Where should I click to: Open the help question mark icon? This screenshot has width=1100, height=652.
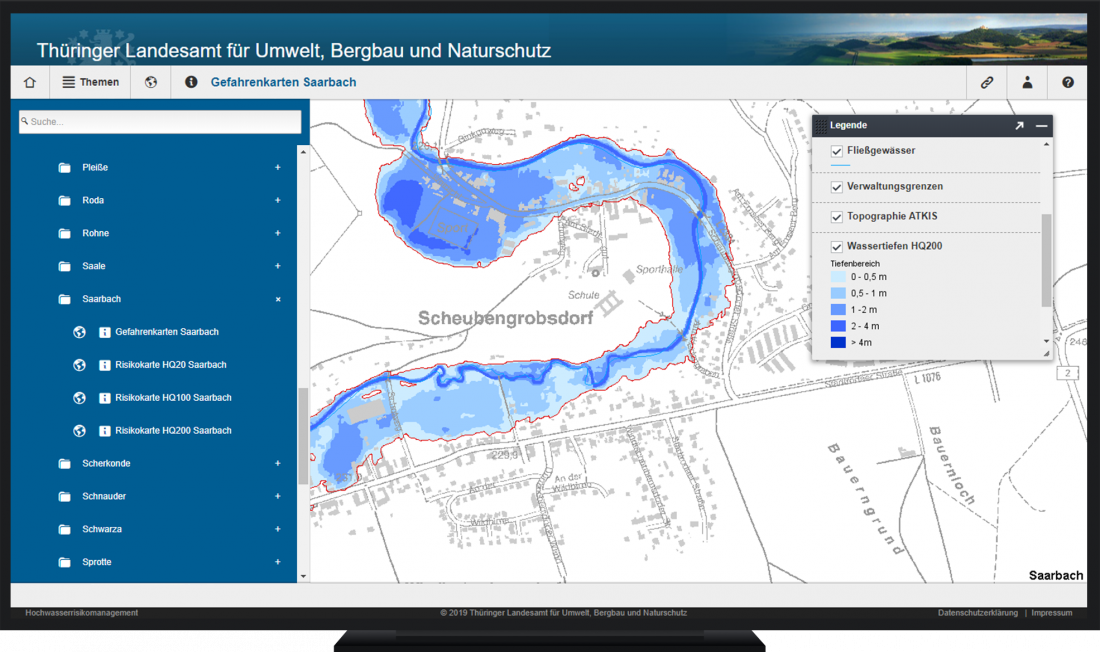(1068, 83)
